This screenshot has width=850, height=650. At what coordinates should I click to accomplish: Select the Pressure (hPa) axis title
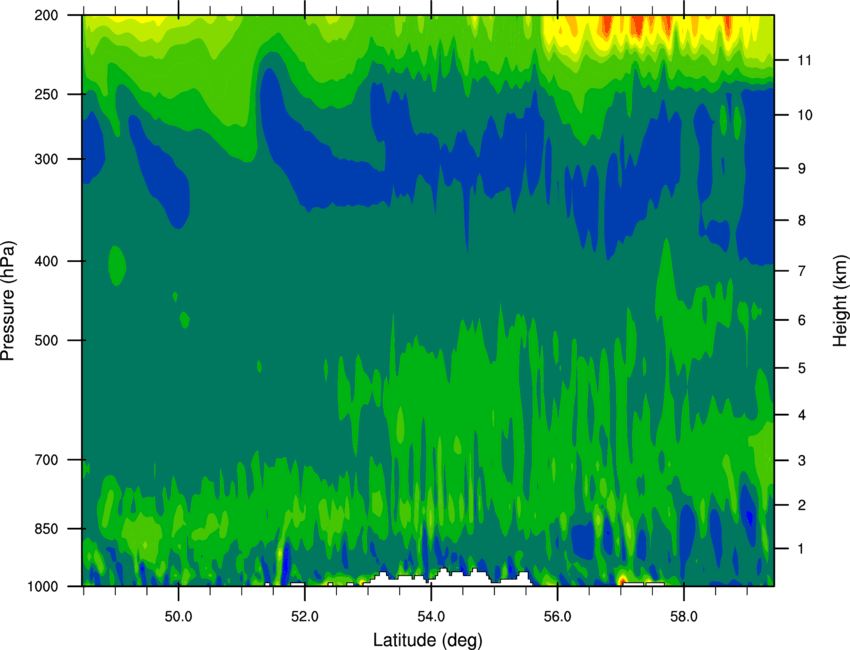click(8, 301)
